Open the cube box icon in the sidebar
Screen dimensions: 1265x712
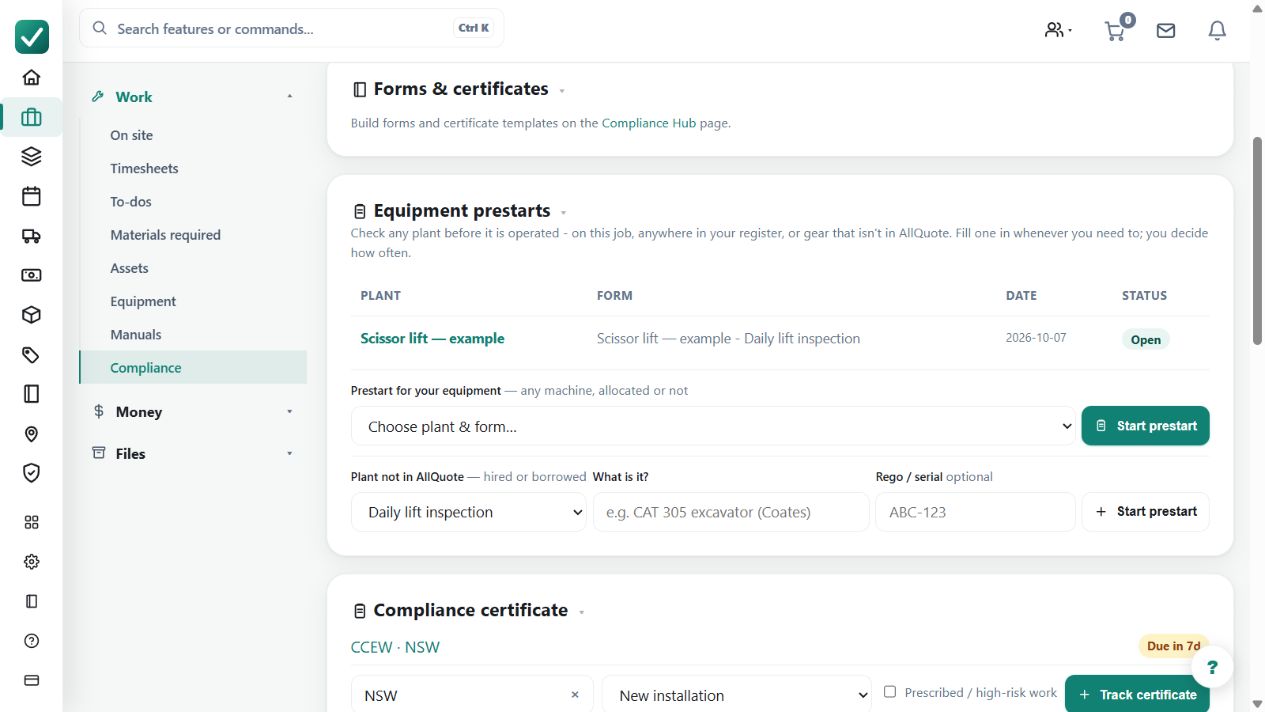31,315
